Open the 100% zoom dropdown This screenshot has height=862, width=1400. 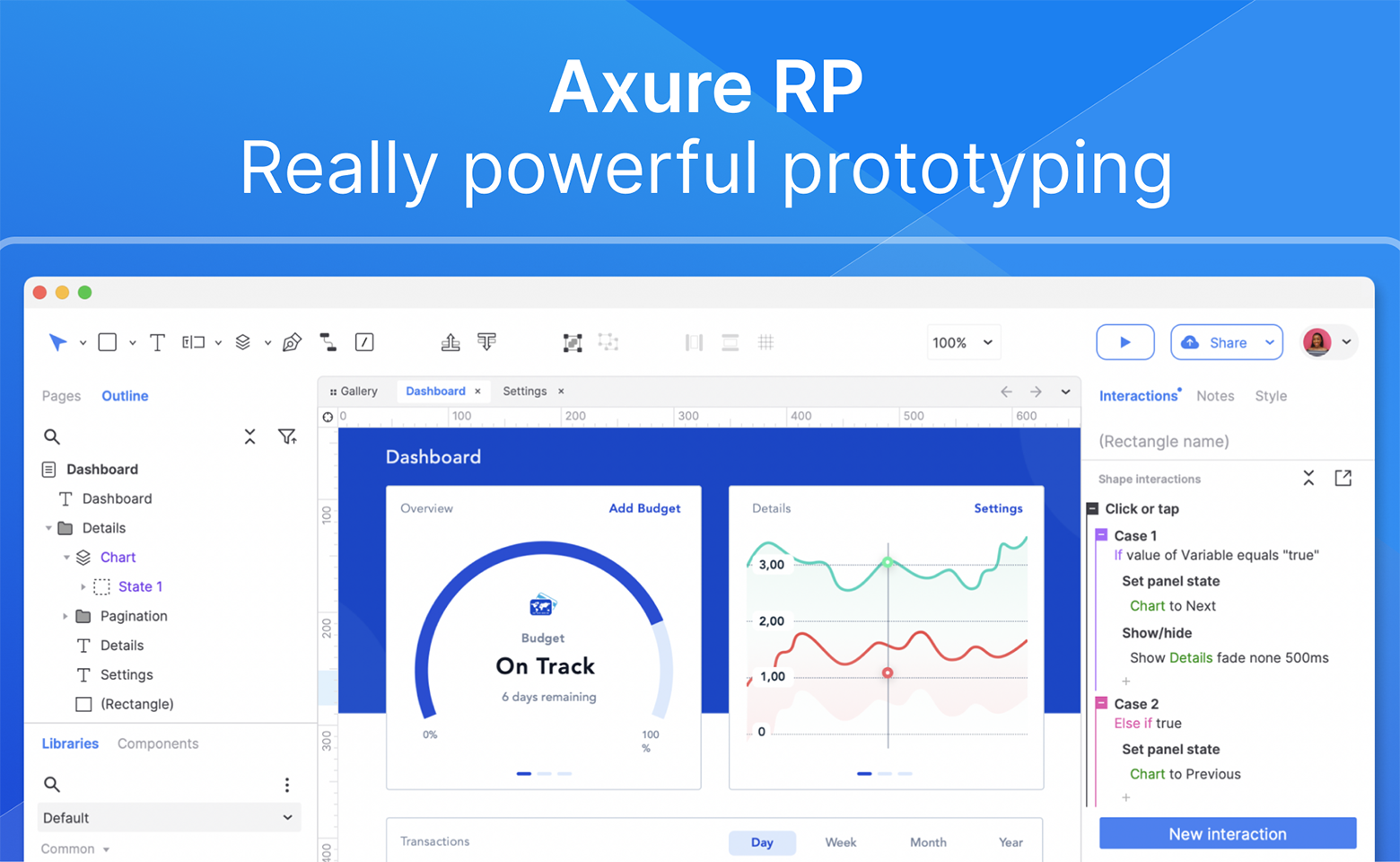962,342
